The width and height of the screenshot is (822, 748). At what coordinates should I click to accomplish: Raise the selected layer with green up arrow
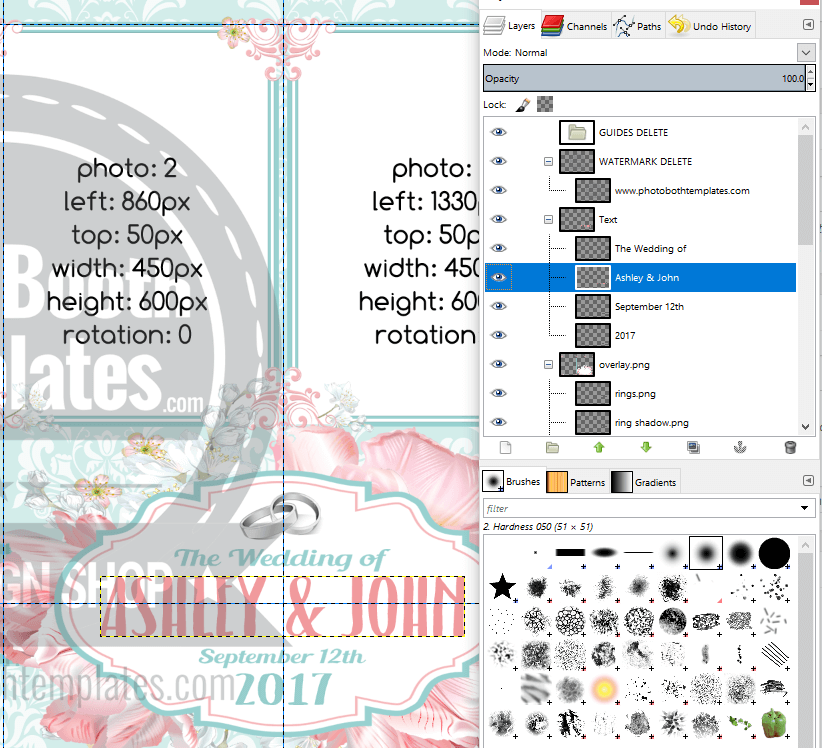point(599,447)
